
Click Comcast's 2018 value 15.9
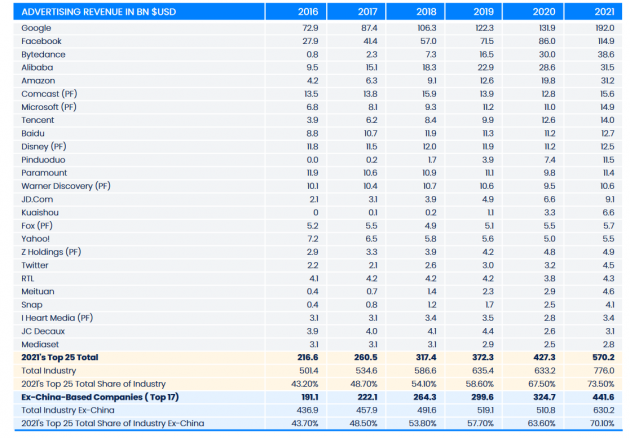429,94
